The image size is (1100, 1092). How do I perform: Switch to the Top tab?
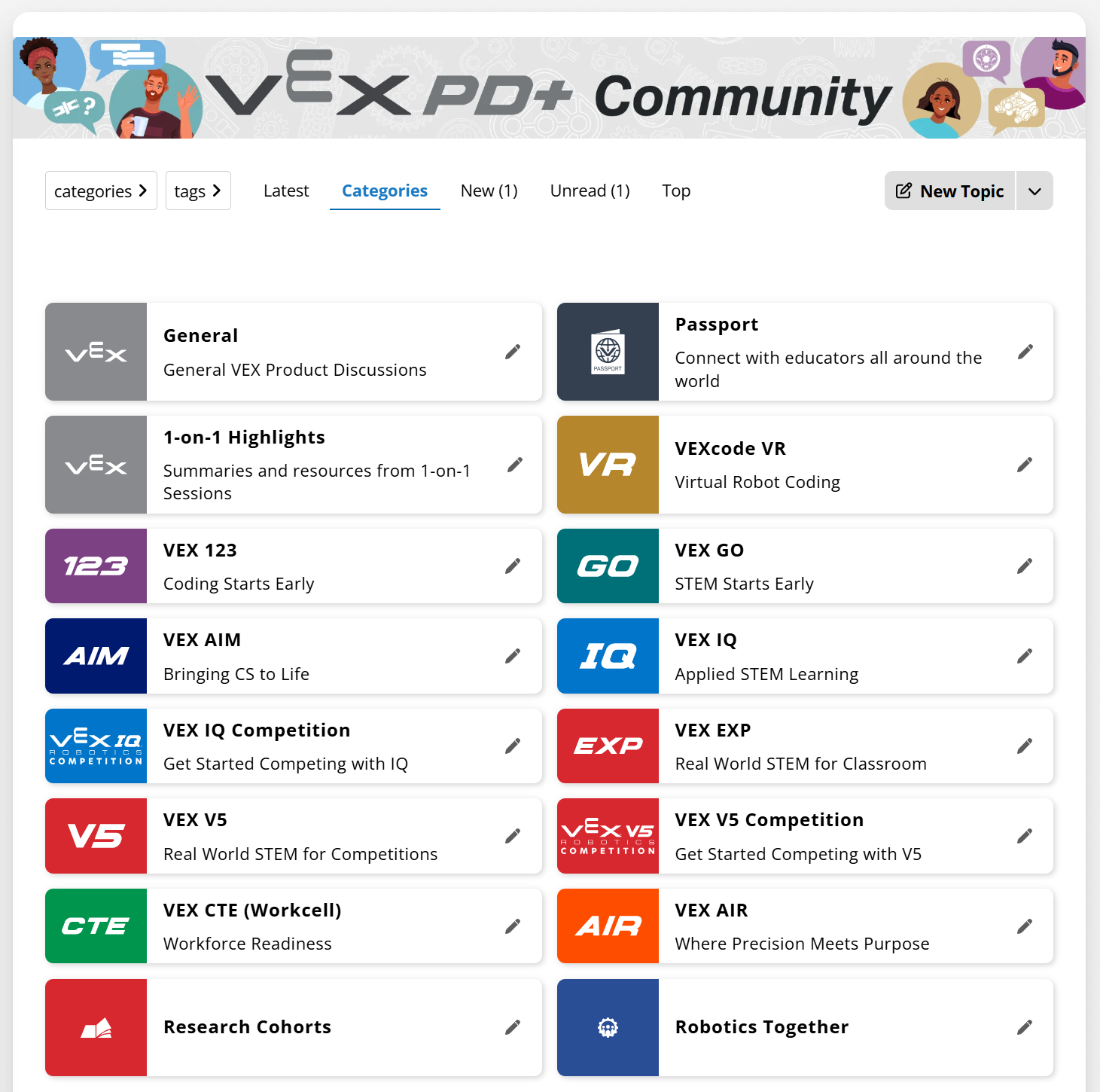point(676,191)
